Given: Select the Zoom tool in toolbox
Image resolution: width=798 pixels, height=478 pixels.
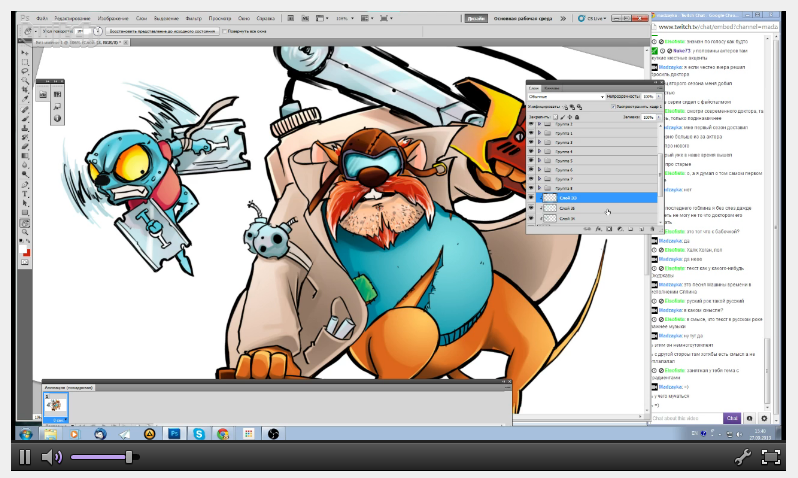Looking at the screenshot, I should [x=24, y=232].
